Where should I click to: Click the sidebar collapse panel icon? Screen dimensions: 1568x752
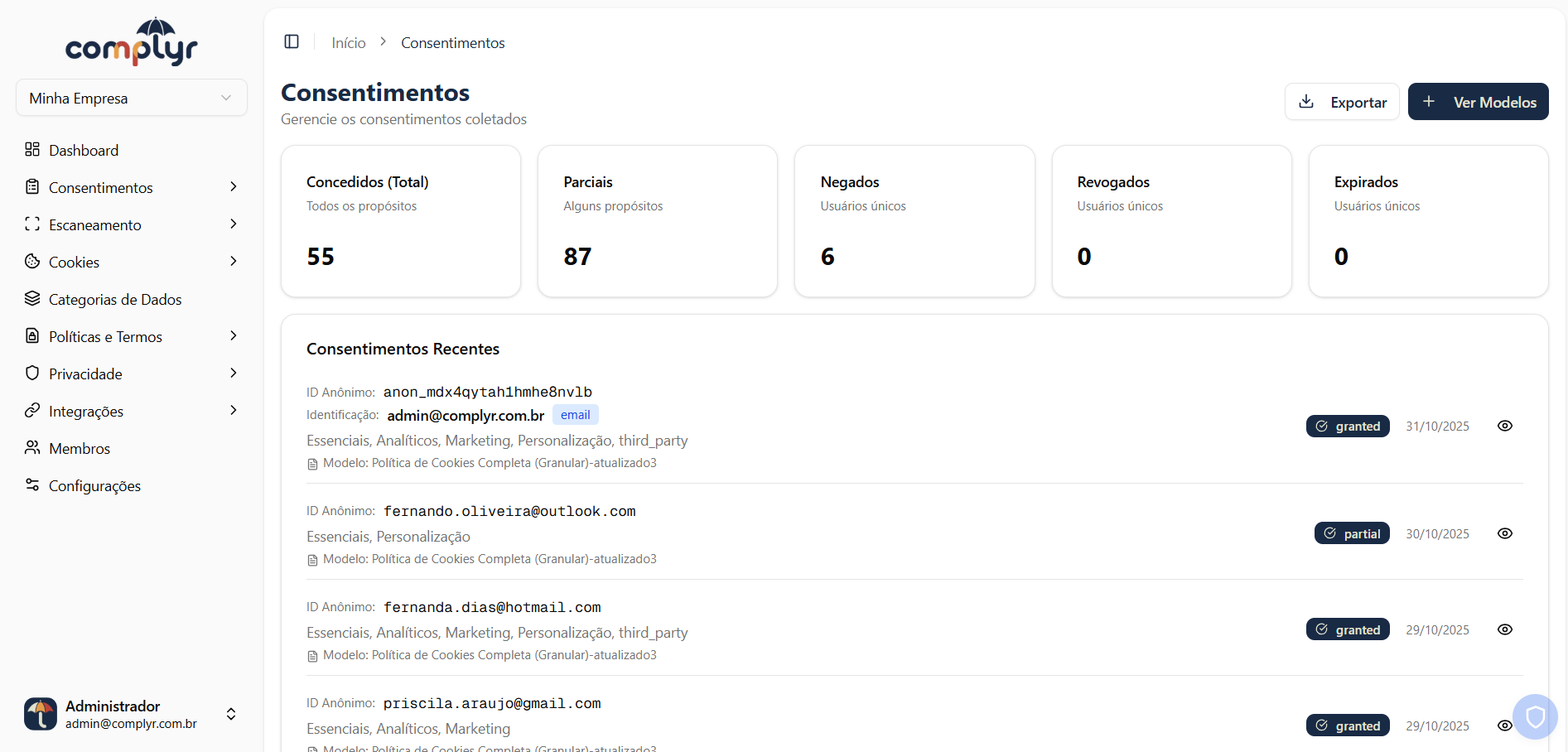[292, 41]
